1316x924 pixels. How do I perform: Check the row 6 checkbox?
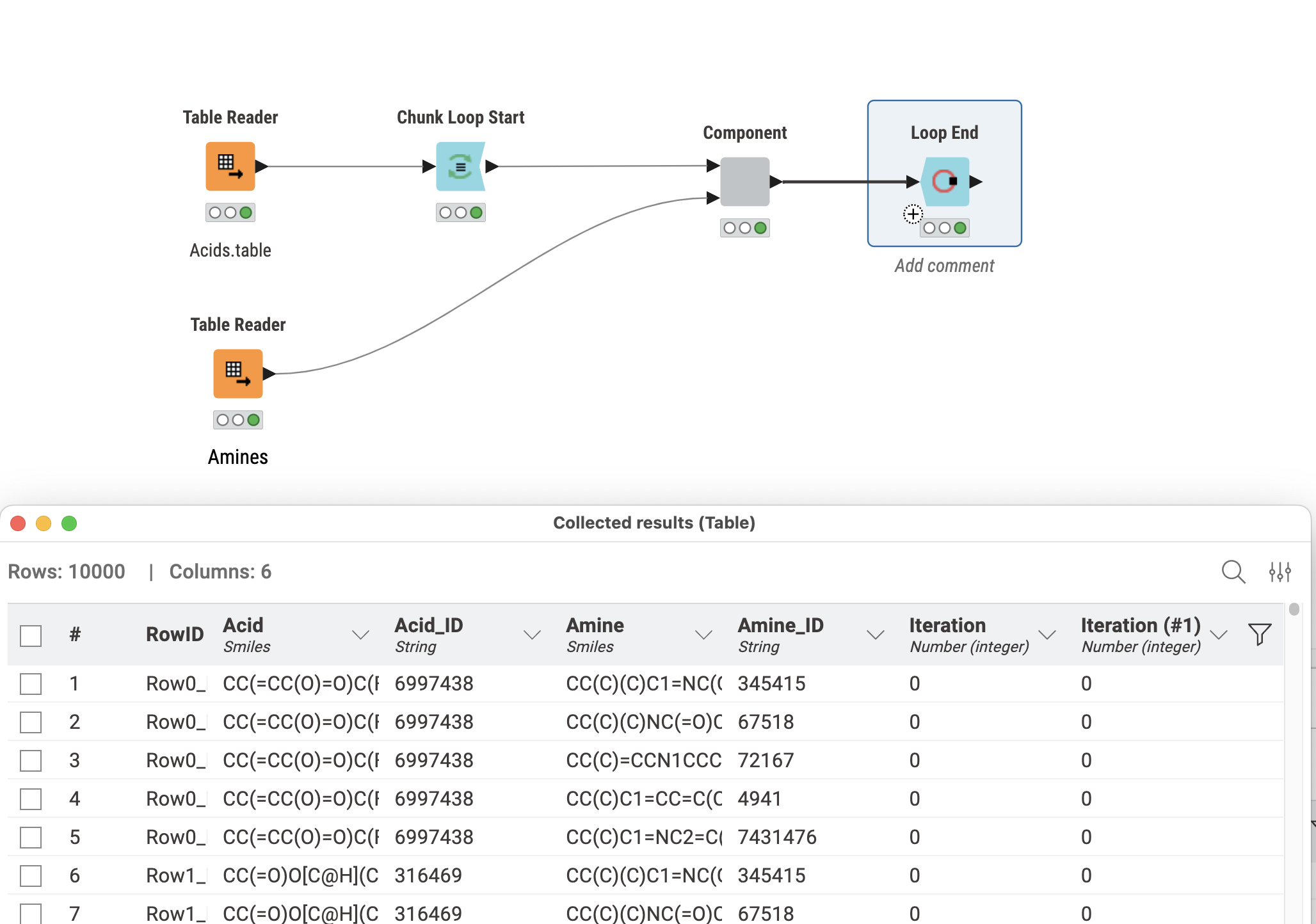31,875
